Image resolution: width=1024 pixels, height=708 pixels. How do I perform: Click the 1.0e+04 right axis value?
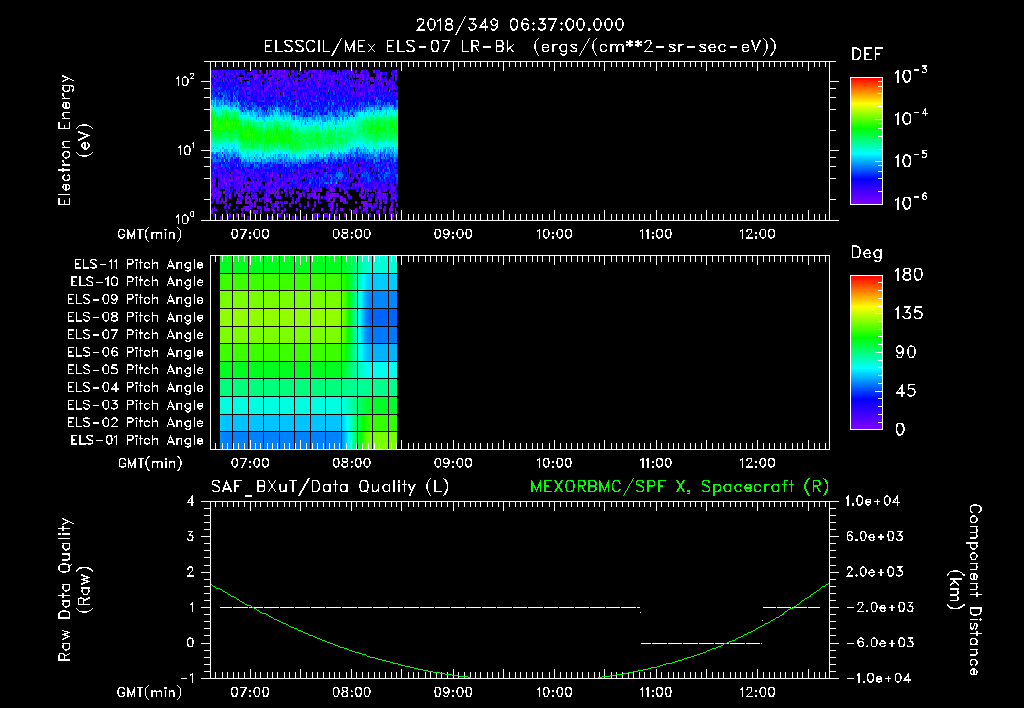pos(872,501)
